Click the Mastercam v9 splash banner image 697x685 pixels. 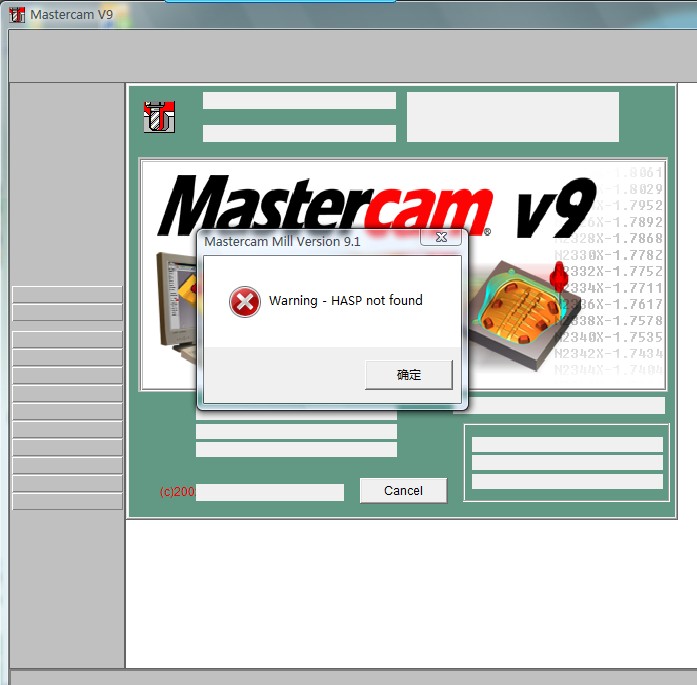pyautogui.click(x=403, y=274)
